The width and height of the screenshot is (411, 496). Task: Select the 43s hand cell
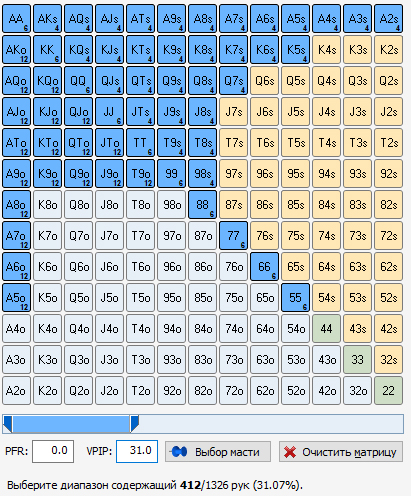[x=357, y=329]
